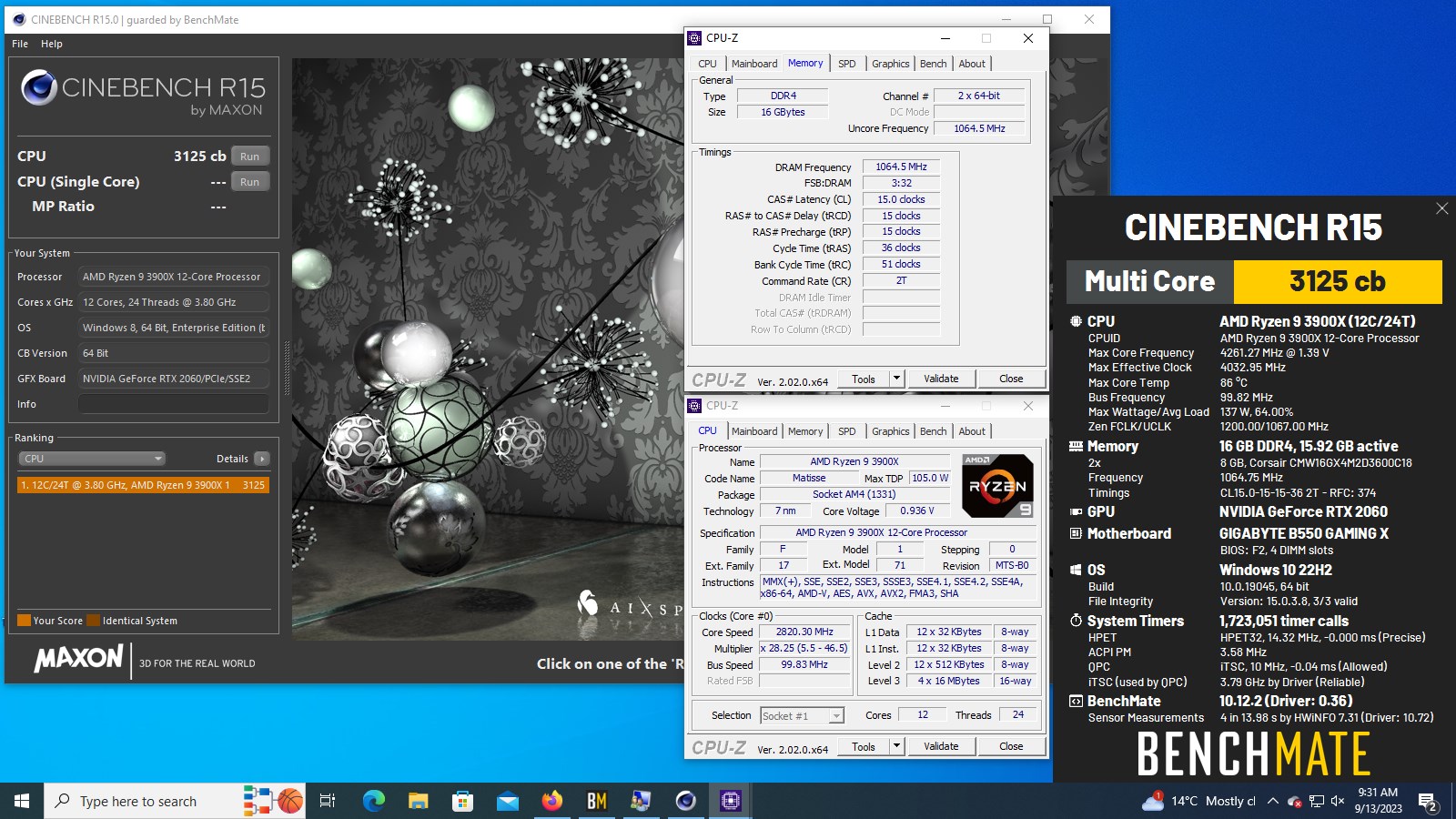The width and height of the screenshot is (1456, 819).
Task: Run the CPU Single Core benchmark
Action: tap(250, 182)
